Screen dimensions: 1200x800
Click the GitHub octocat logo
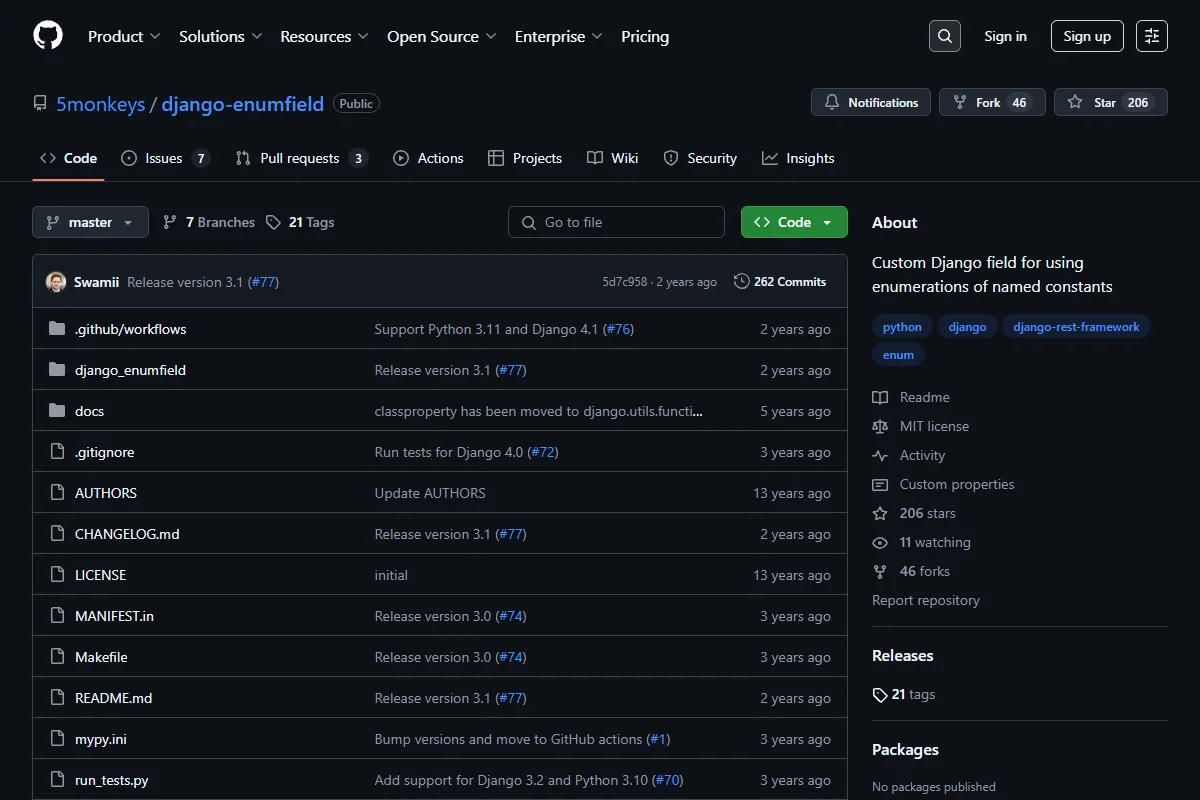(x=48, y=36)
